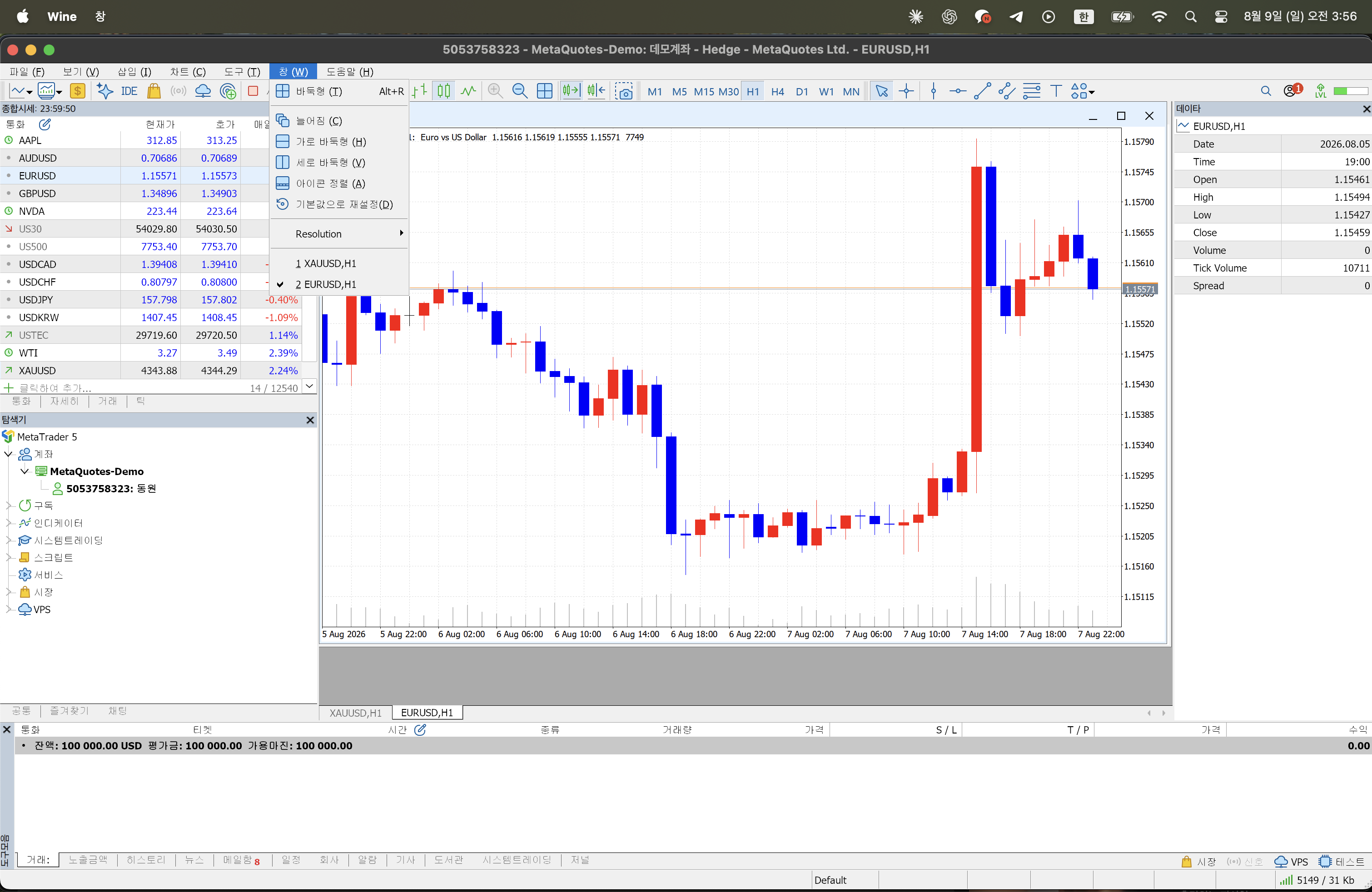Click the Market Watch edit pencil icon
The height and width of the screenshot is (892, 1372).
45,124
